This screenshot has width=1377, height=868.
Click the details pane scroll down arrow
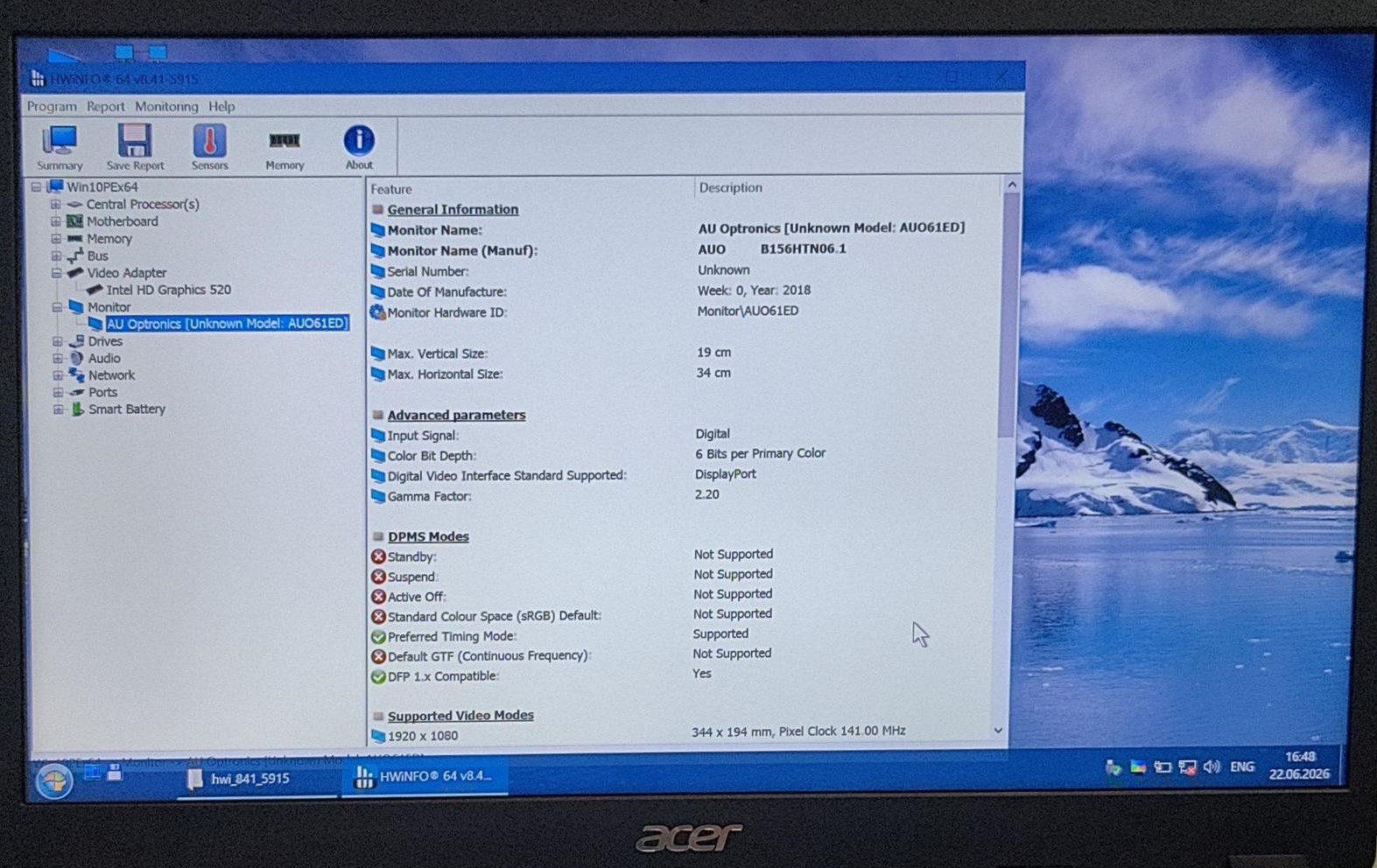pos(998,731)
